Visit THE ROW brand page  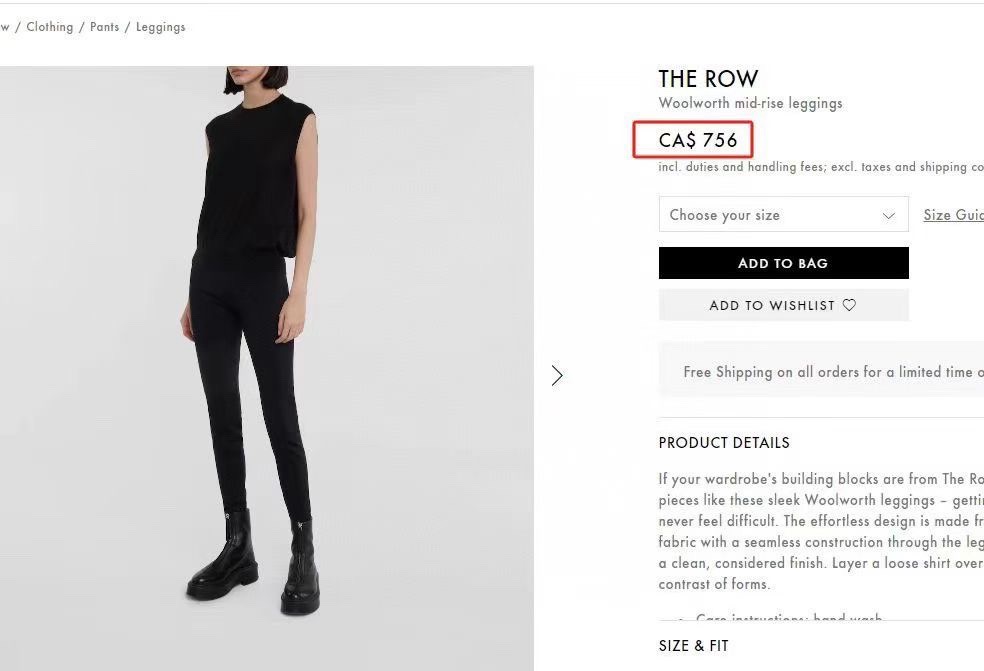pyautogui.click(x=708, y=79)
